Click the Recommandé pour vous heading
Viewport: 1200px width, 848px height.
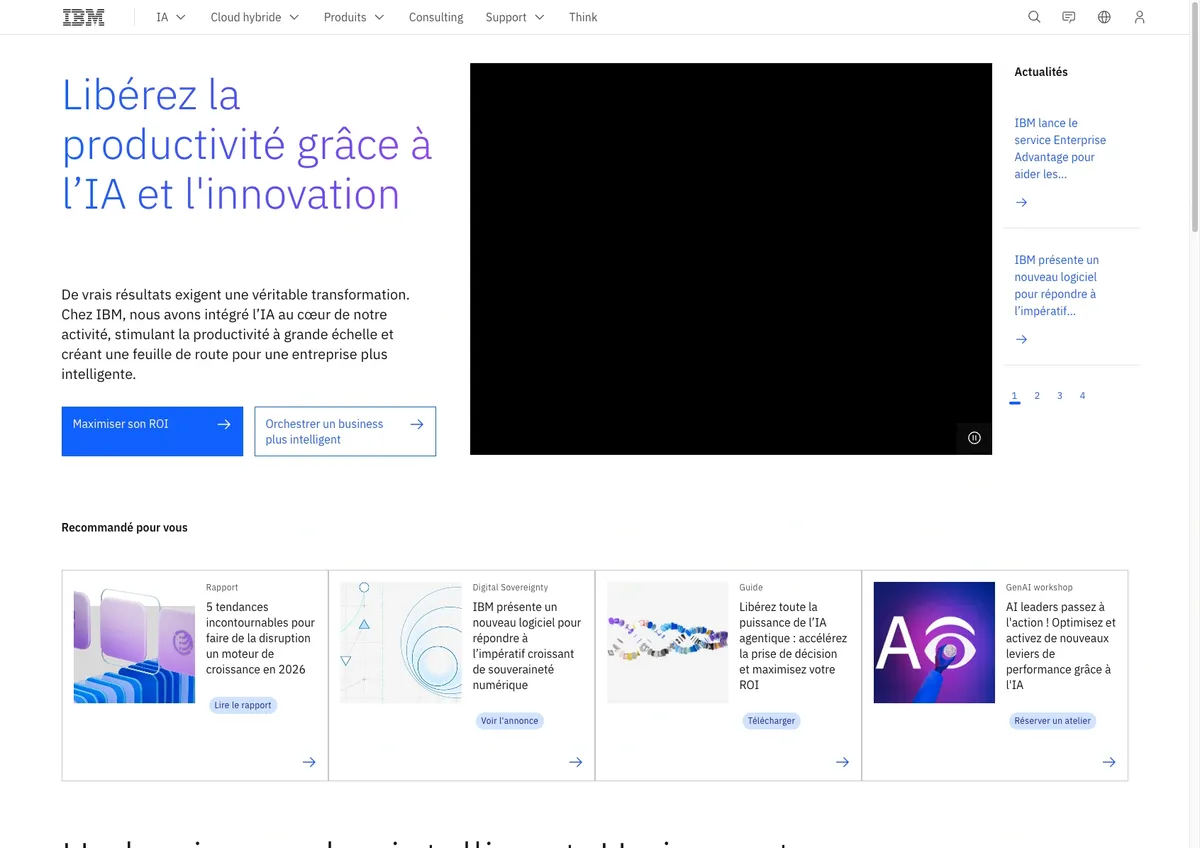tap(124, 527)
